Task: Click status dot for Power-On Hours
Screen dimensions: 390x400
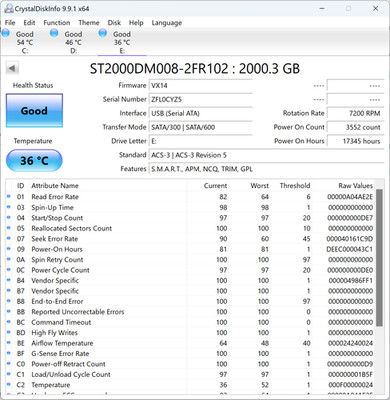Action: pyautogui.click(x=9, y=249)
